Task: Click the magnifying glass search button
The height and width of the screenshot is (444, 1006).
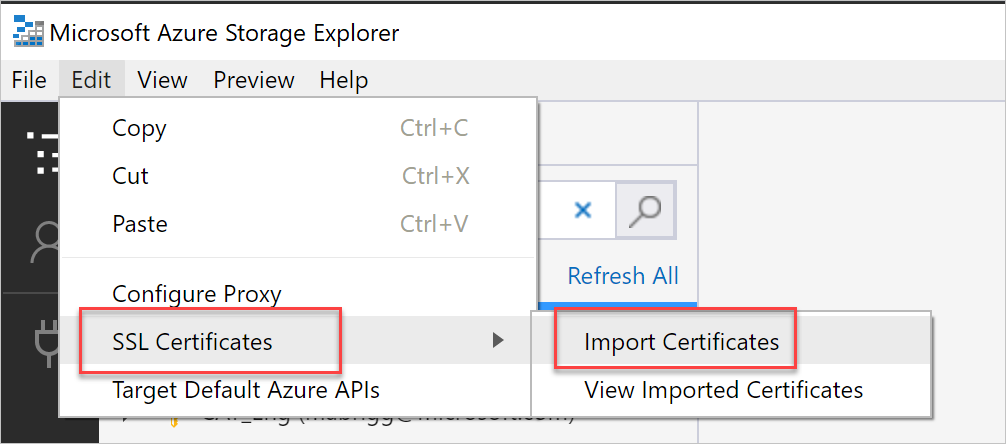Action: tap(645, 209)
